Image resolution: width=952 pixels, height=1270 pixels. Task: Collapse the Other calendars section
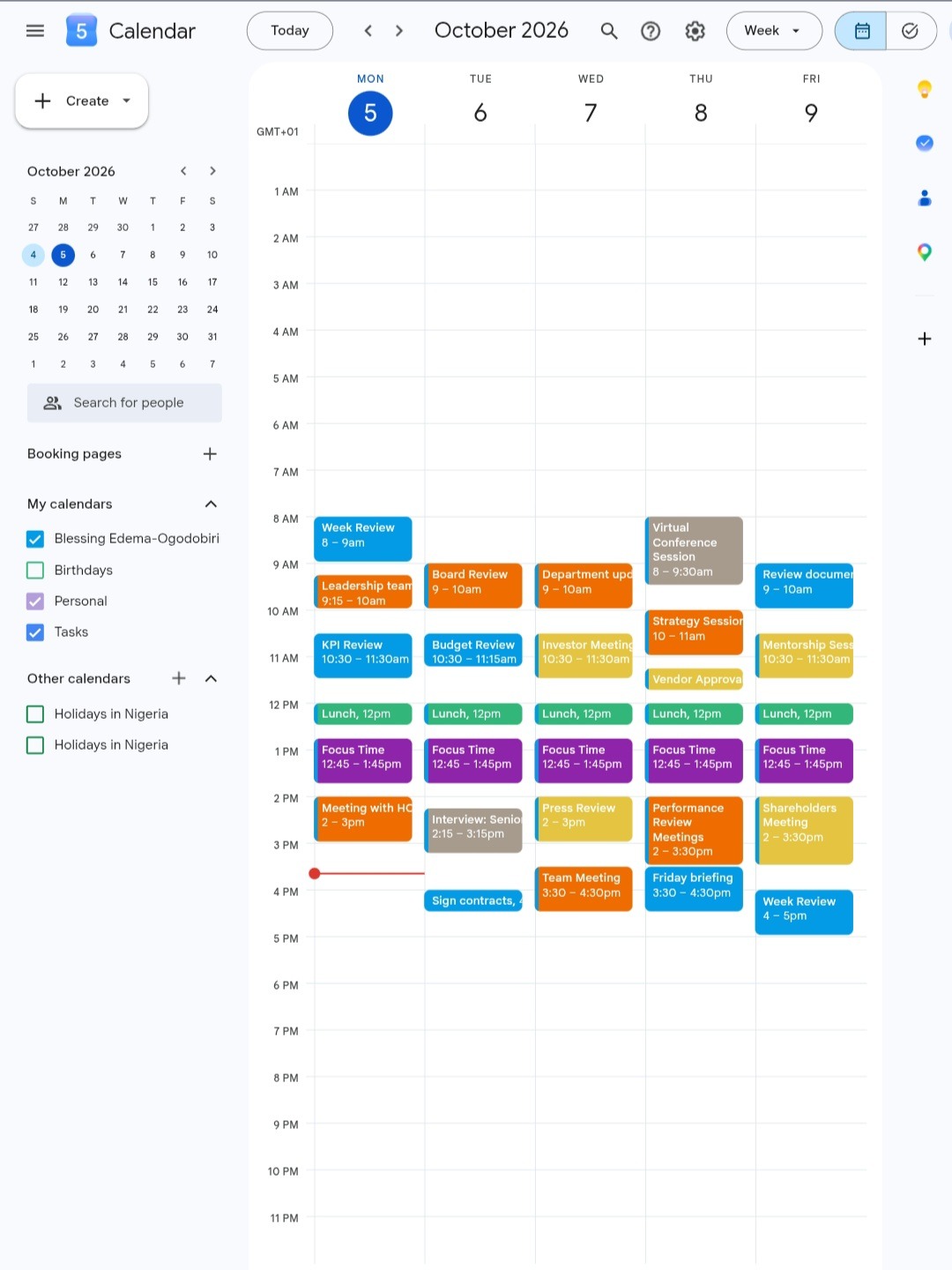point(211,678)
